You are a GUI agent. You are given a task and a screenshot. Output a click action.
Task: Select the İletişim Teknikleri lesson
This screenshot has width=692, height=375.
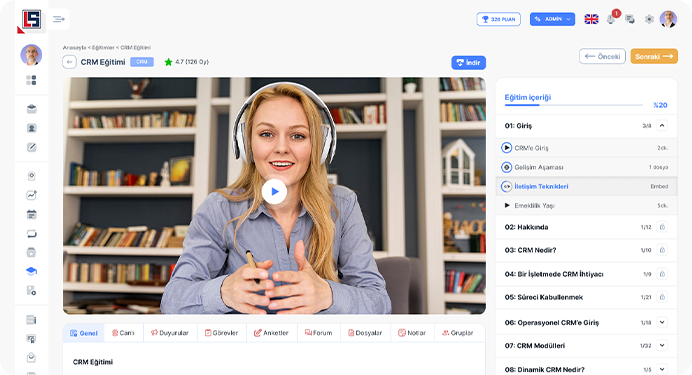(586, 186)
